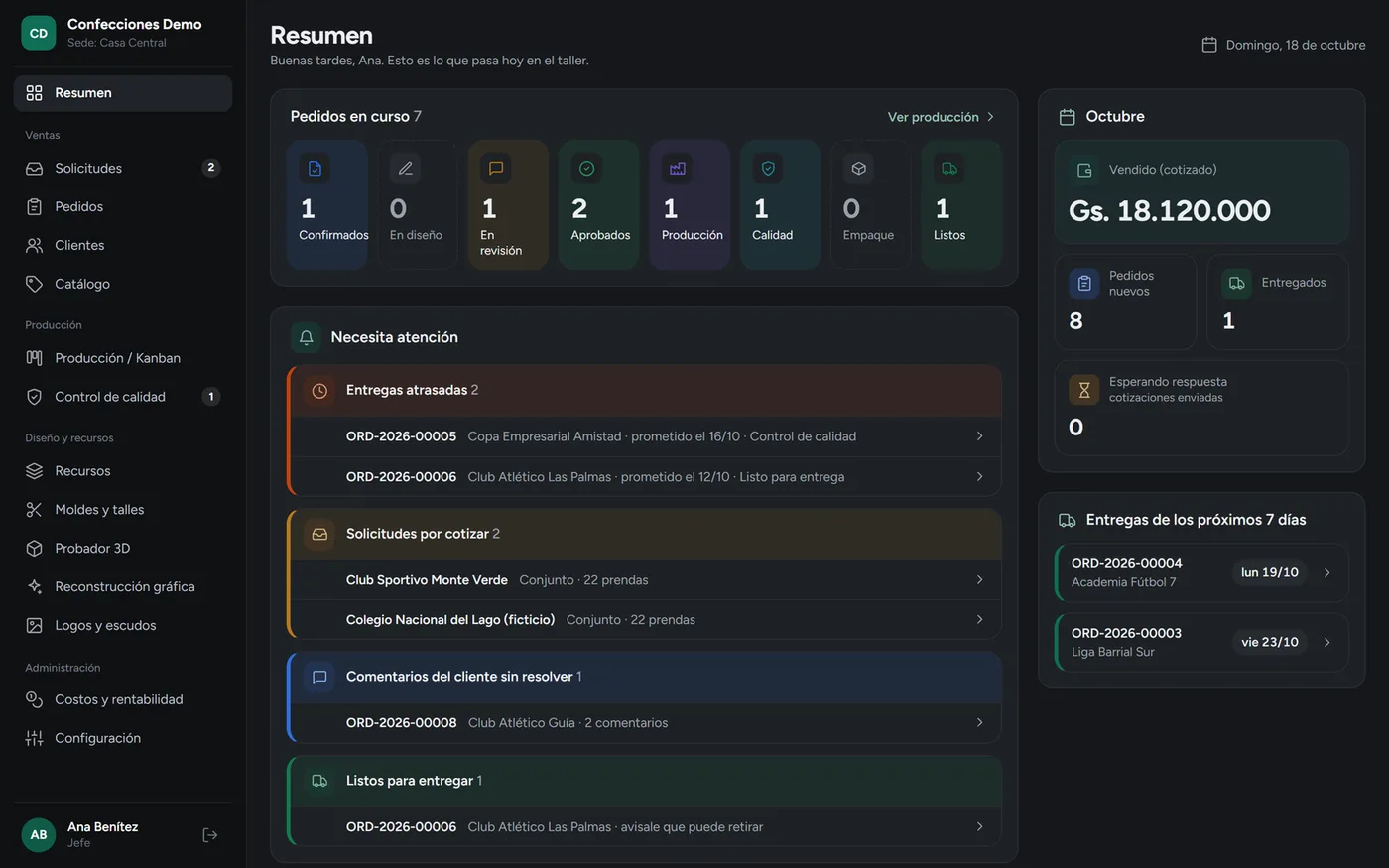The height and width of the screenshot is (868, 1389).
Task: Expand ORD-2026-00004 Academia Fútbol 7 chevron
Action: point(1326,572)
